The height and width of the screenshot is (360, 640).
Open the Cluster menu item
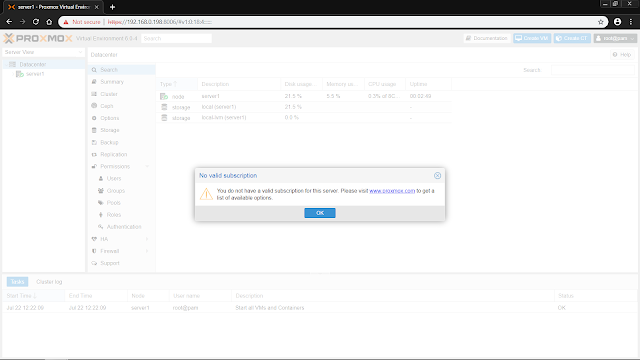pyautogui.click(x=121, y=94)
